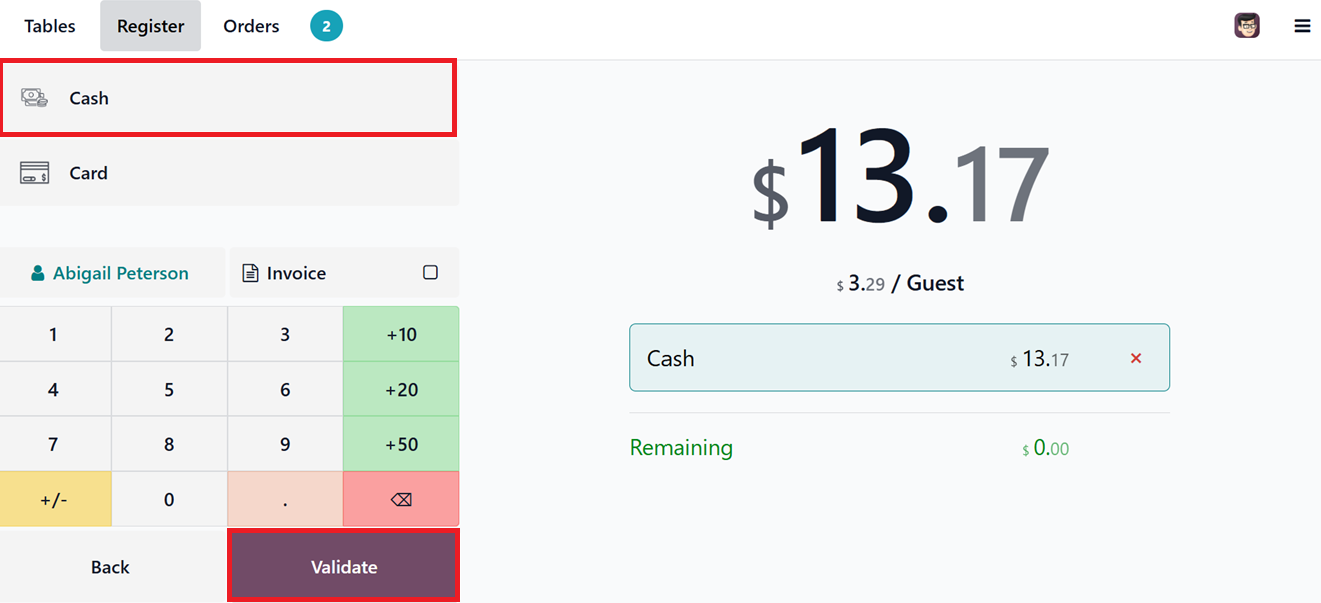Open the Orders tab

coord(251,26)
